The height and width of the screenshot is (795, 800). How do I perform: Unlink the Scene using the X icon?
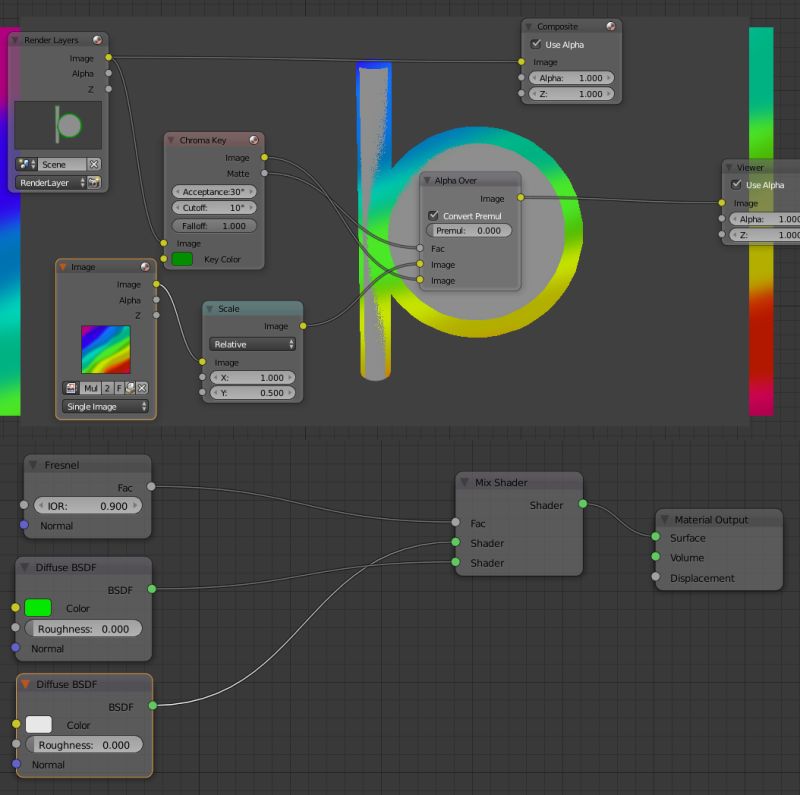point(94,164)
